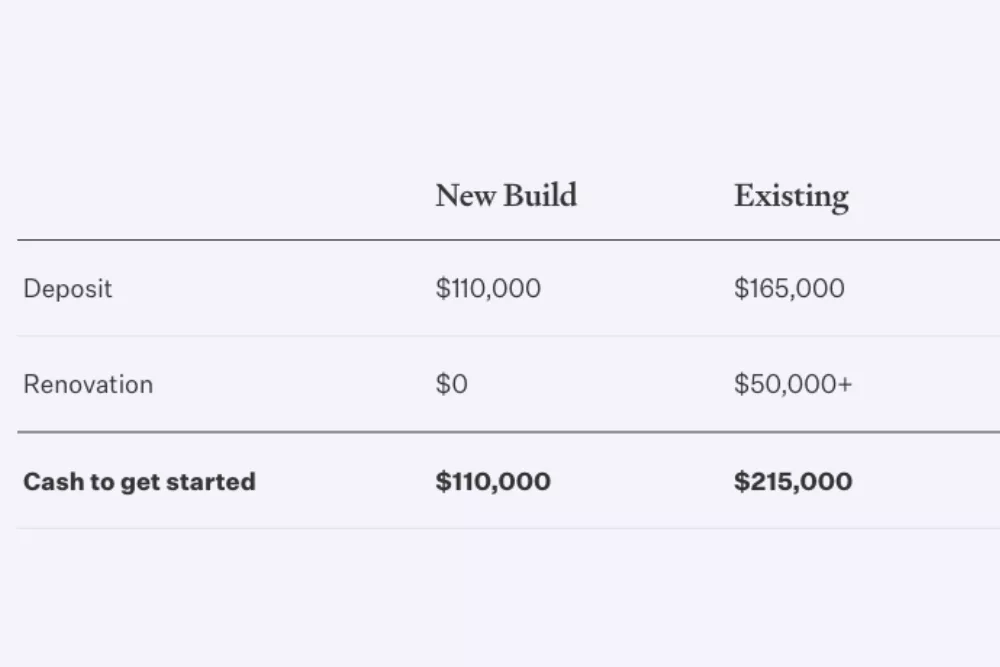1000x667 pixels.
Task: Click the $0 renovation cost cell
Action: point(452,385)
